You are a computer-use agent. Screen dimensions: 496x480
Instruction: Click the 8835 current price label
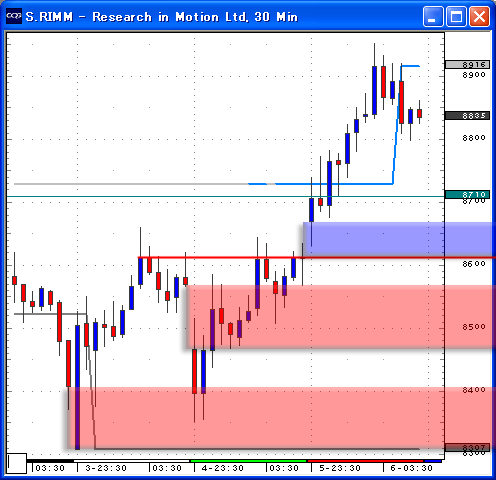[x=467, y=116]
